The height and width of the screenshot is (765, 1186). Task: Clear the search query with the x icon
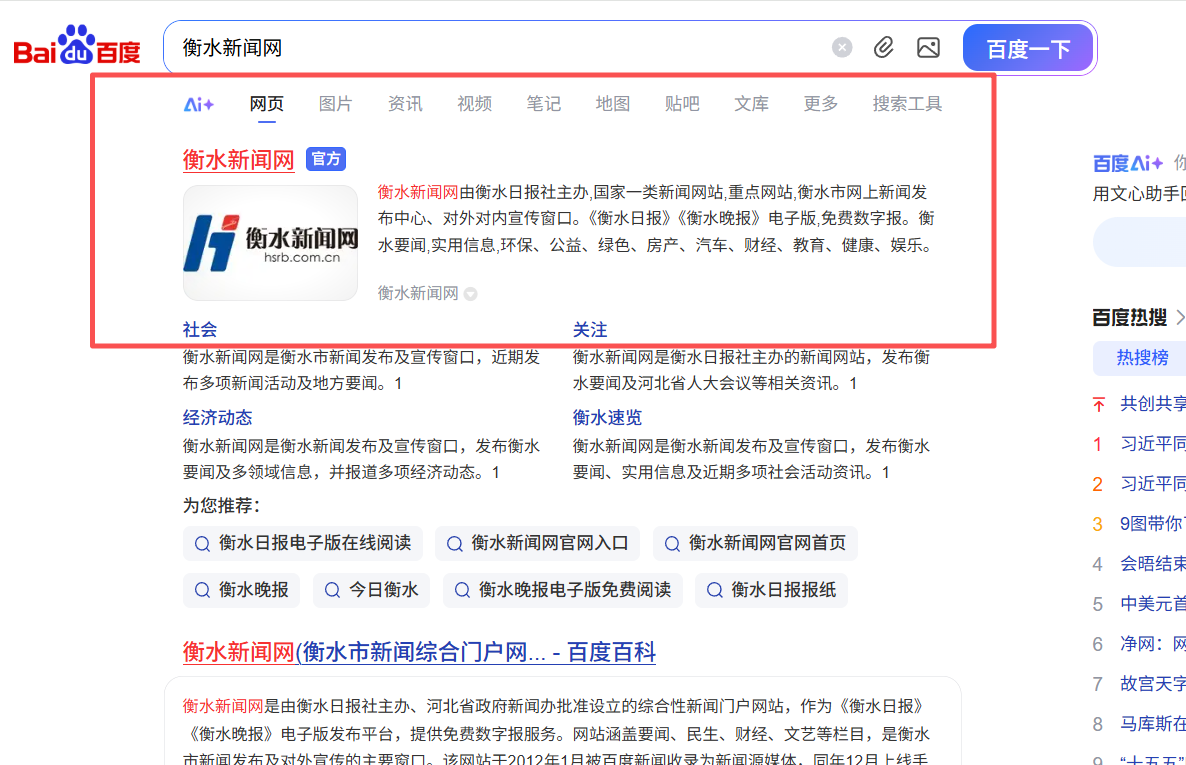(x=841, y=46)
